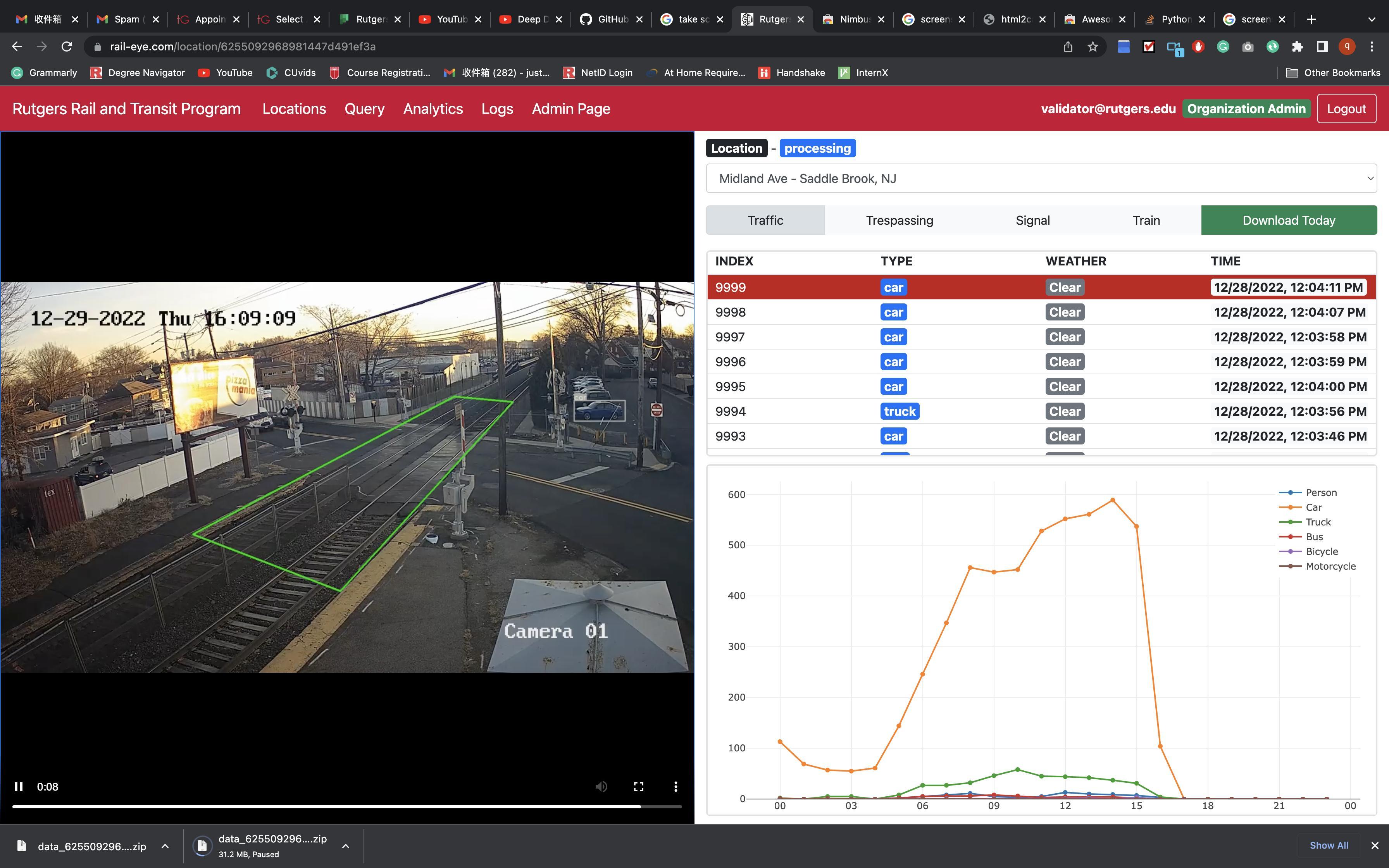Open the user profile avatar
Image resolution: width=1389 pixels, height=868 pixels.
coord(1346,46)
